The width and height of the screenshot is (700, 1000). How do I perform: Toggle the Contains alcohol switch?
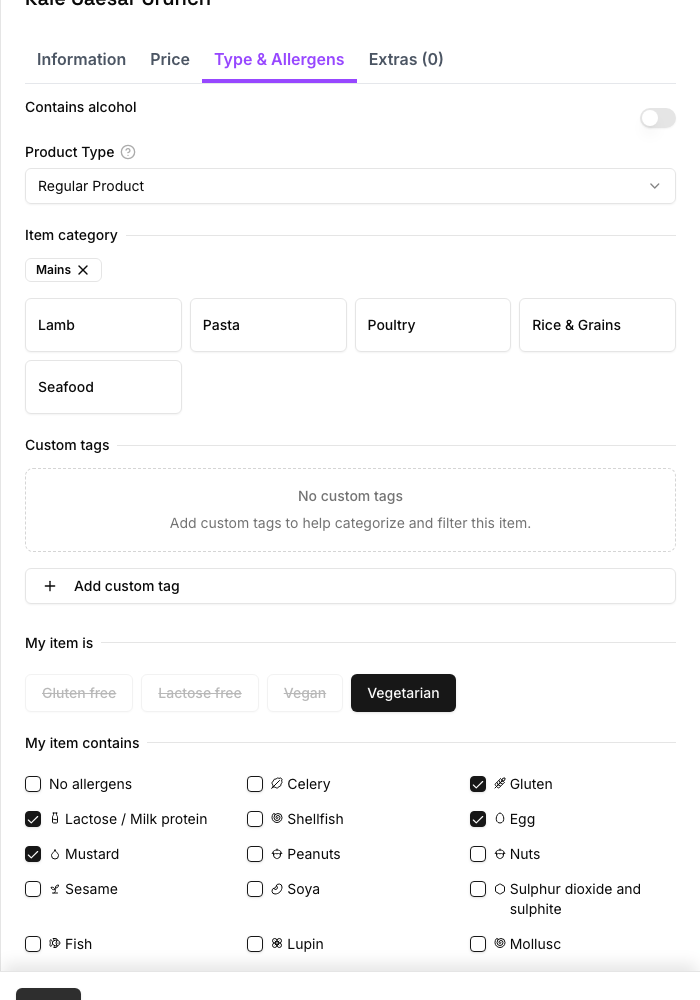[x=658, y=118]
